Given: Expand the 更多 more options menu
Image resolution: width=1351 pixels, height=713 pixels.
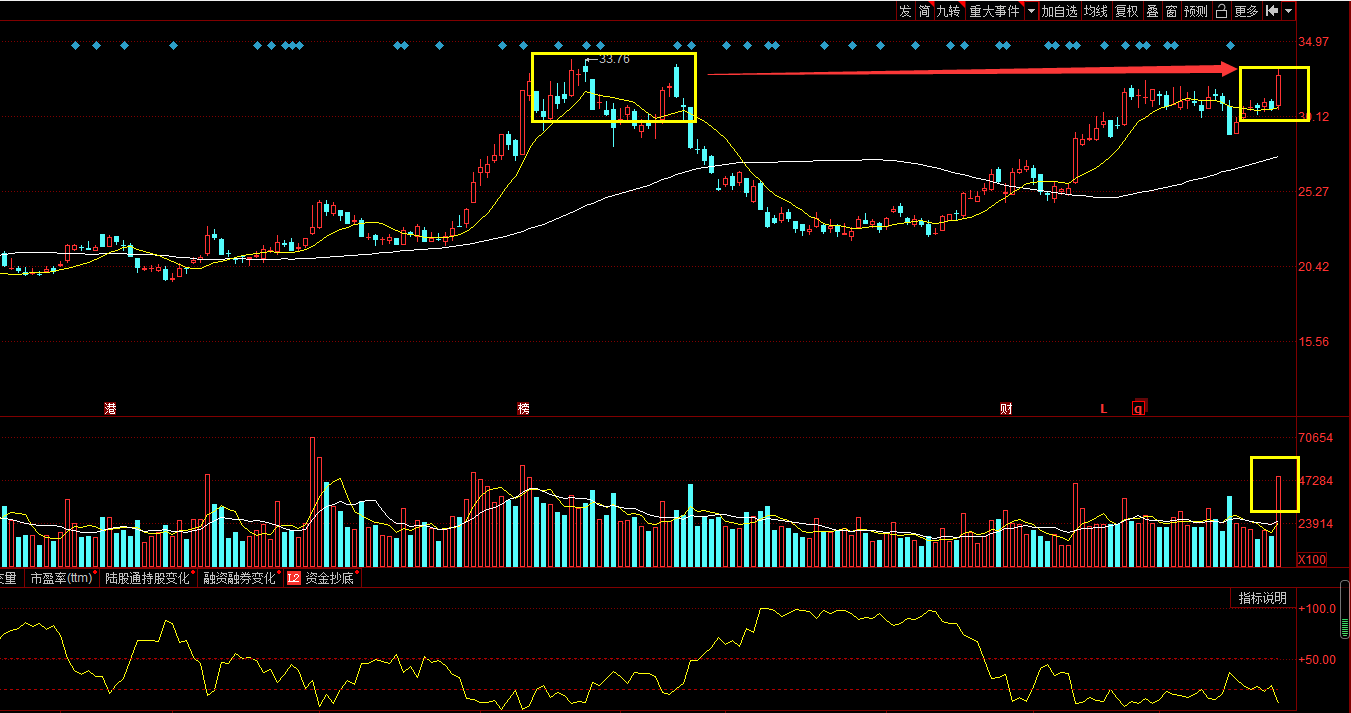Looking at the screenshot, I should [1246, 11].
